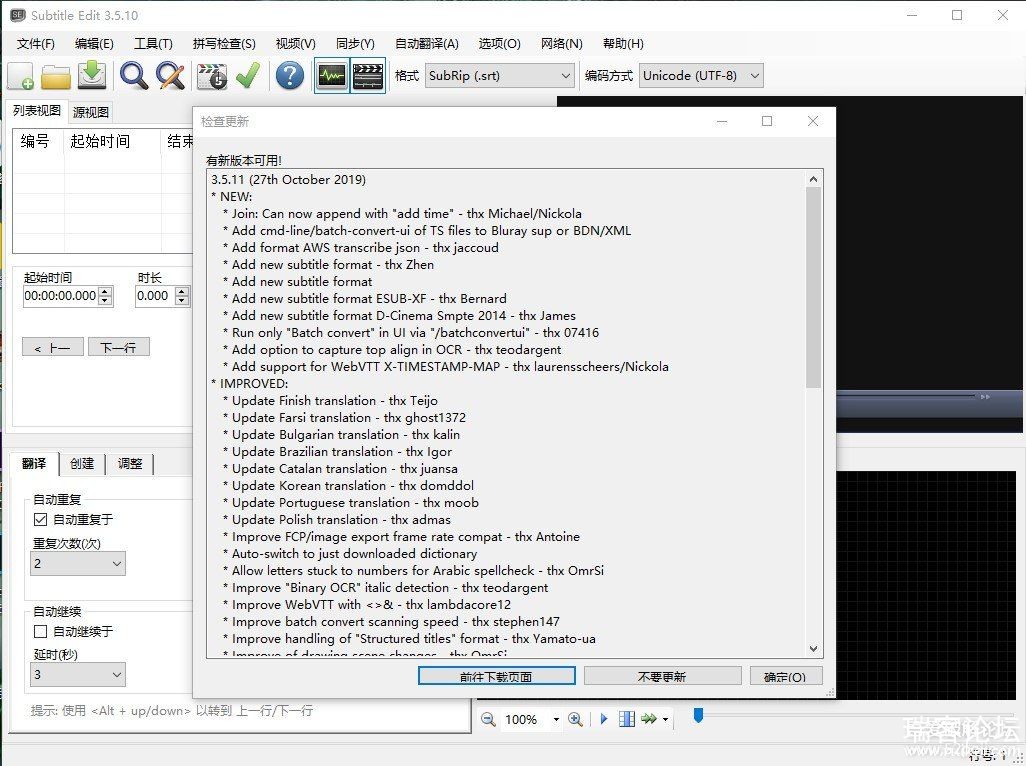
Task: Select the 调整 tab
Action: (130, 464)
